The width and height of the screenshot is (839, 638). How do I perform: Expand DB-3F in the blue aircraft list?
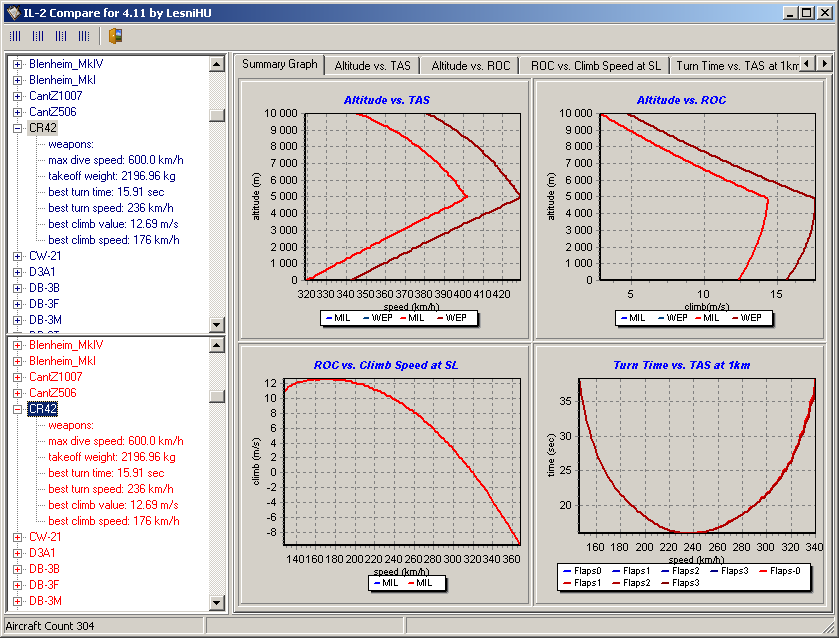[18, 305]
